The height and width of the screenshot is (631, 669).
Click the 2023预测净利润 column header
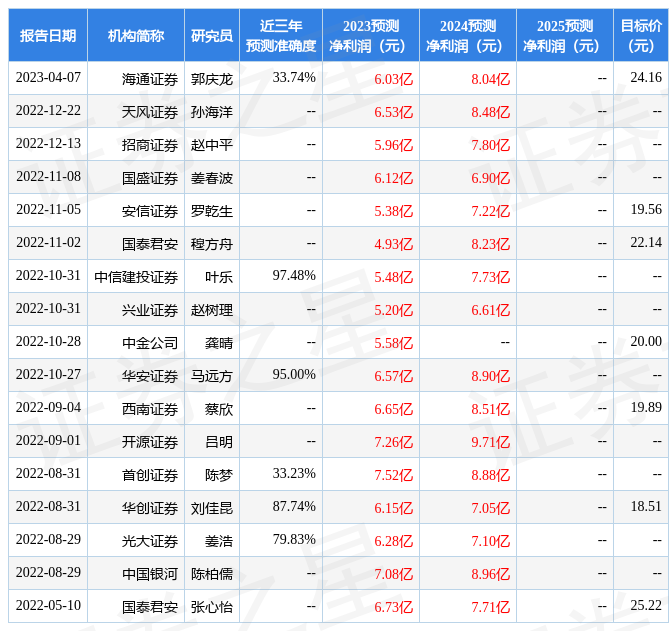pos(371,35)
